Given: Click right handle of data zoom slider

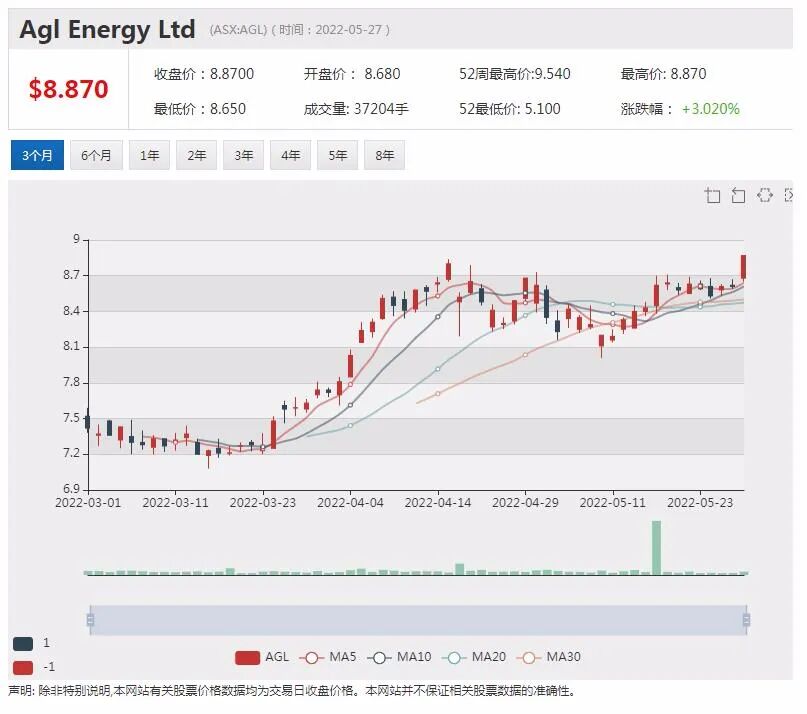Looking at the screenshot, I should click(x=746, y=619).
